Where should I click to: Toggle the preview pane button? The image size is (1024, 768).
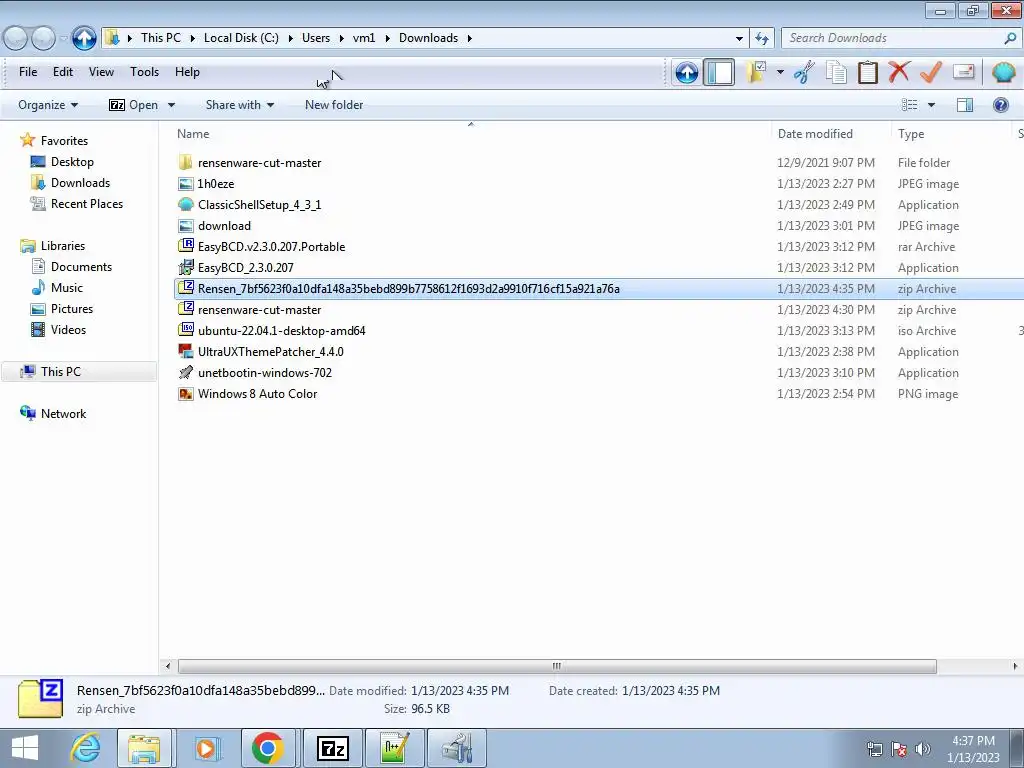(965, 105)
